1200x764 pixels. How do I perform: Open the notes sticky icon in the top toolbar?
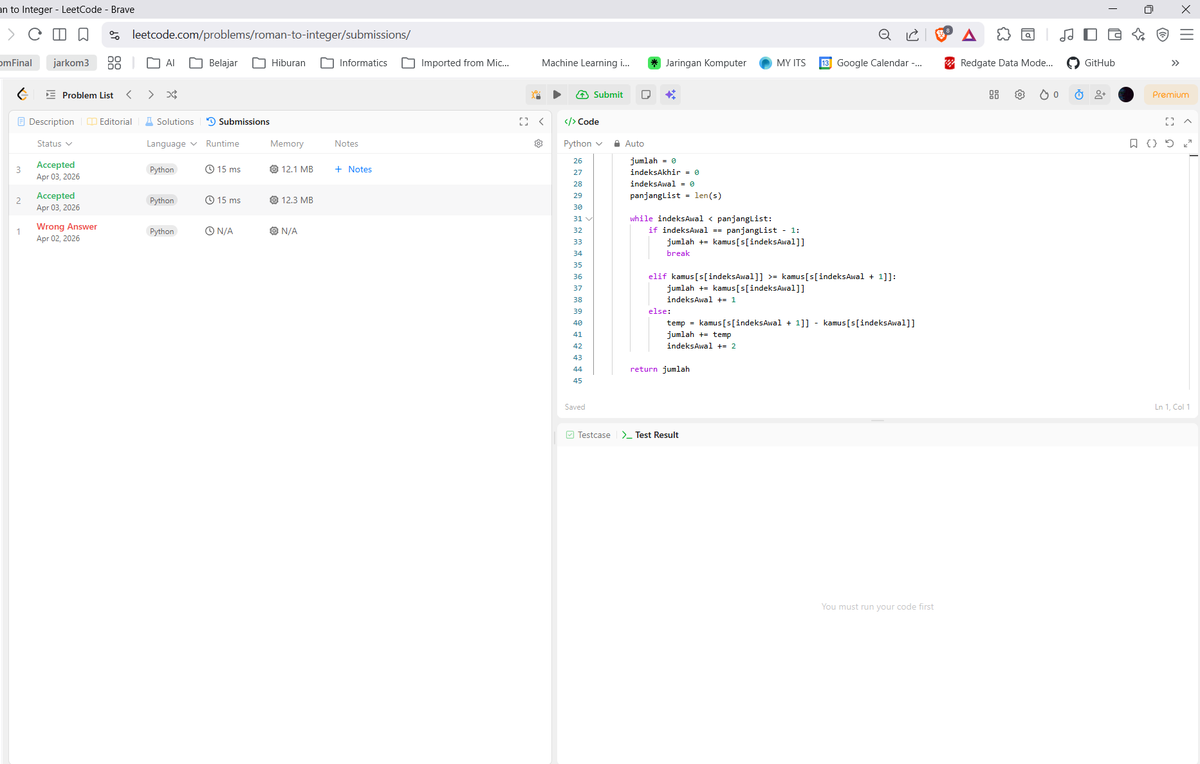pyautogui.click(x=646, y=95)
